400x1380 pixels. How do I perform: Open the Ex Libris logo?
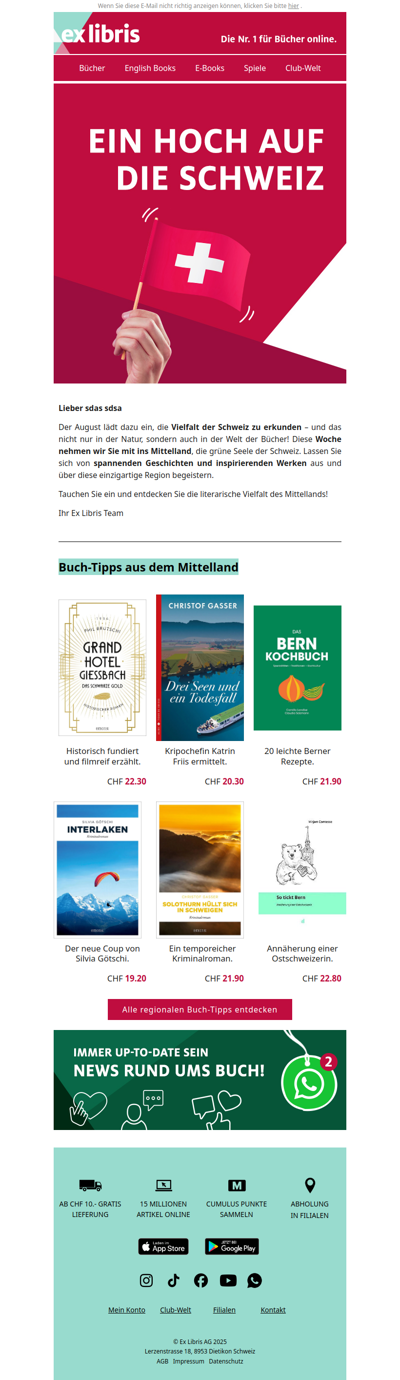tap(97, 35)
